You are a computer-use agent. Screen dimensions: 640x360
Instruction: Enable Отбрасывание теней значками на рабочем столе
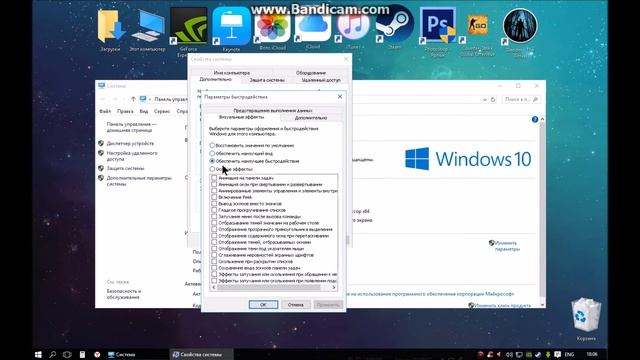pyautogui.click(x=214, y=223)
